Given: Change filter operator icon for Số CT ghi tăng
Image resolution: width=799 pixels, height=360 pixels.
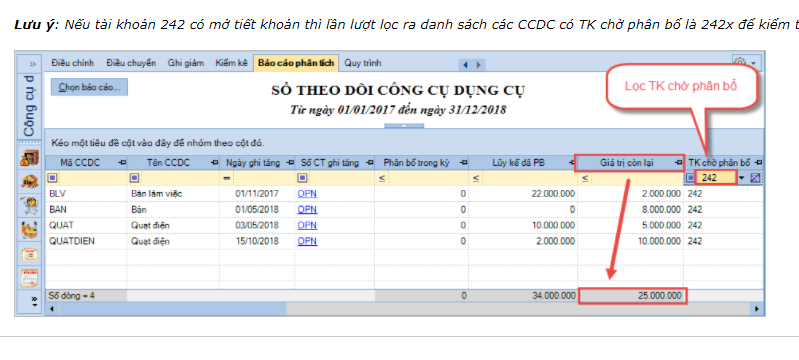Looking at the screenshot, I should pyautogui.click(x=302, y=178).
